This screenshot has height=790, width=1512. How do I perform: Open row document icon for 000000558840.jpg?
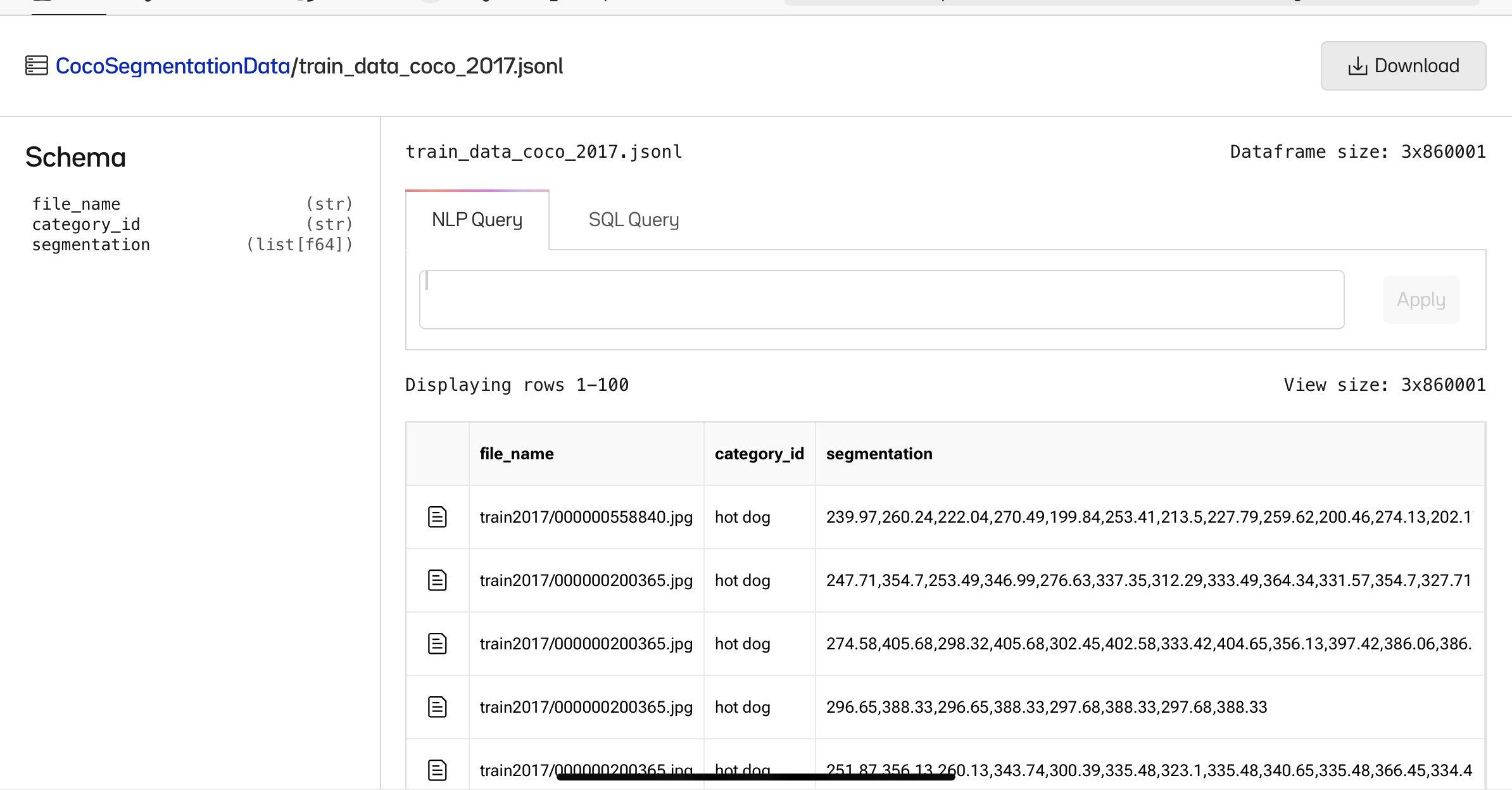pyautogui.click(x=437, y=517)
